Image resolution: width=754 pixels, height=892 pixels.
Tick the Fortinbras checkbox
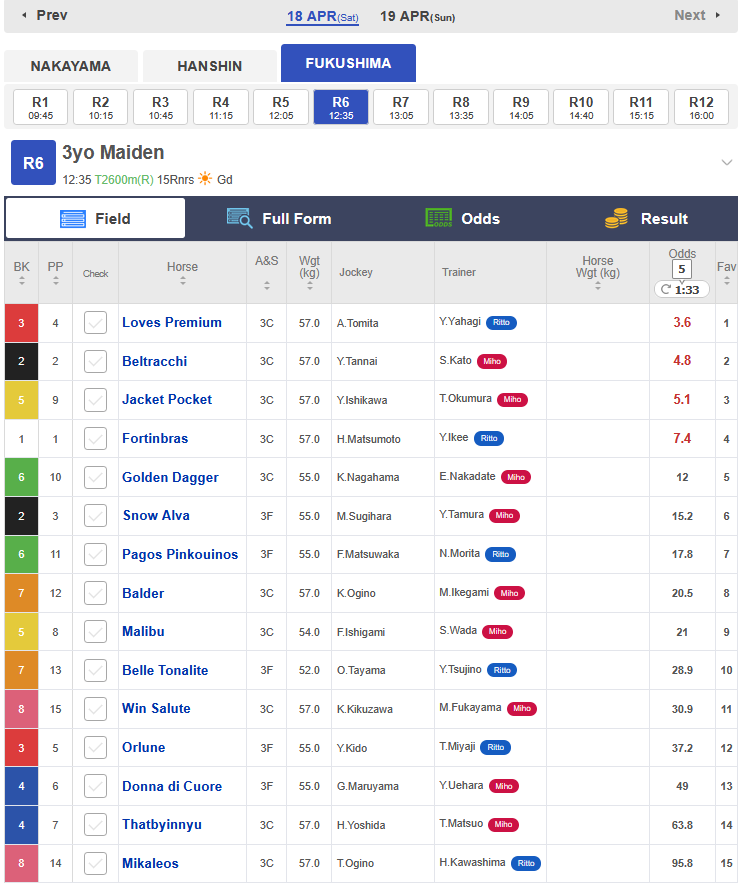coord(96,439)
